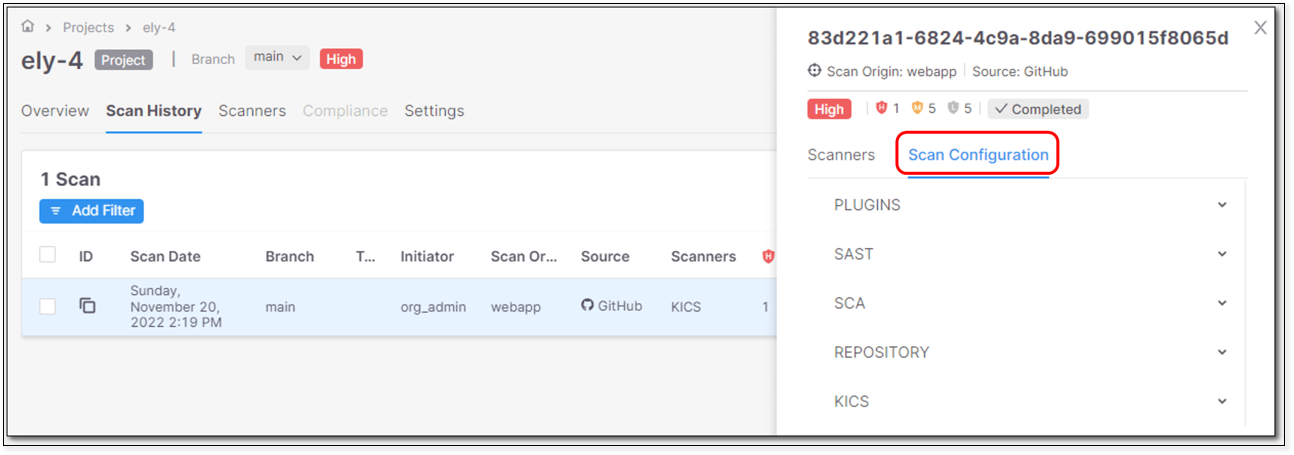Open the main branch dropdown

point(277,58)
